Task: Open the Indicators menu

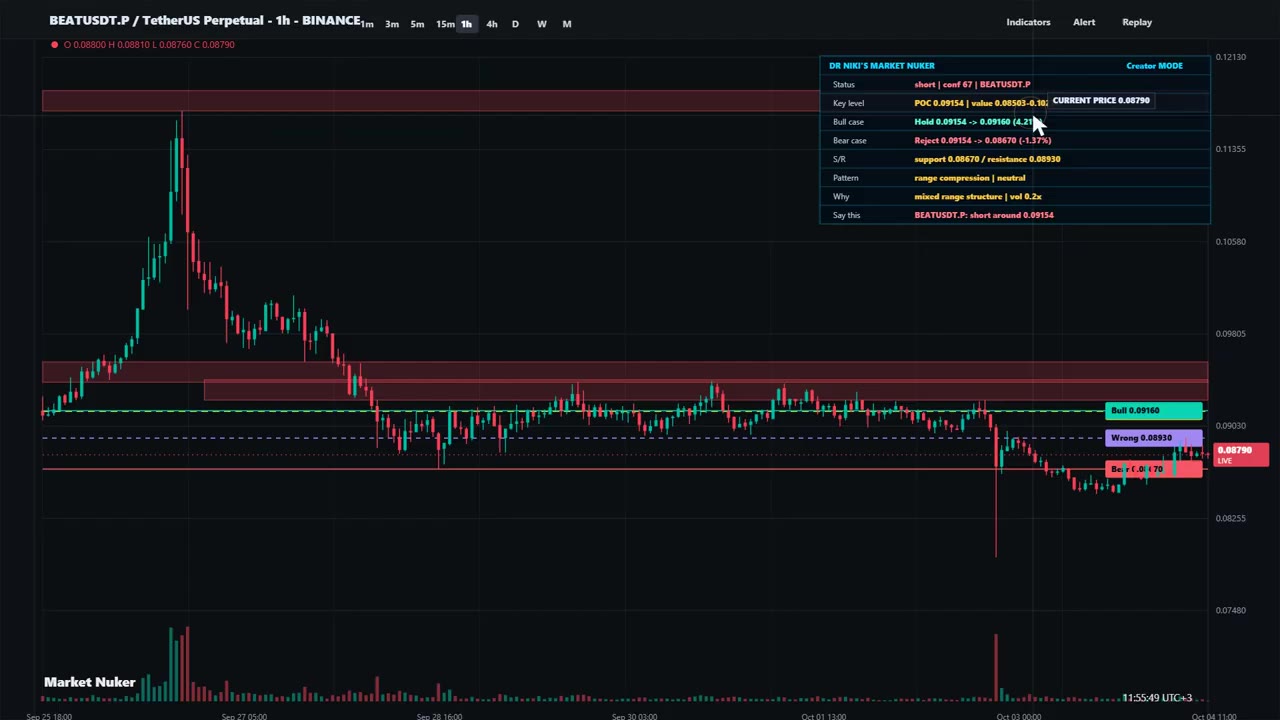Action: tap(1028, 22)
